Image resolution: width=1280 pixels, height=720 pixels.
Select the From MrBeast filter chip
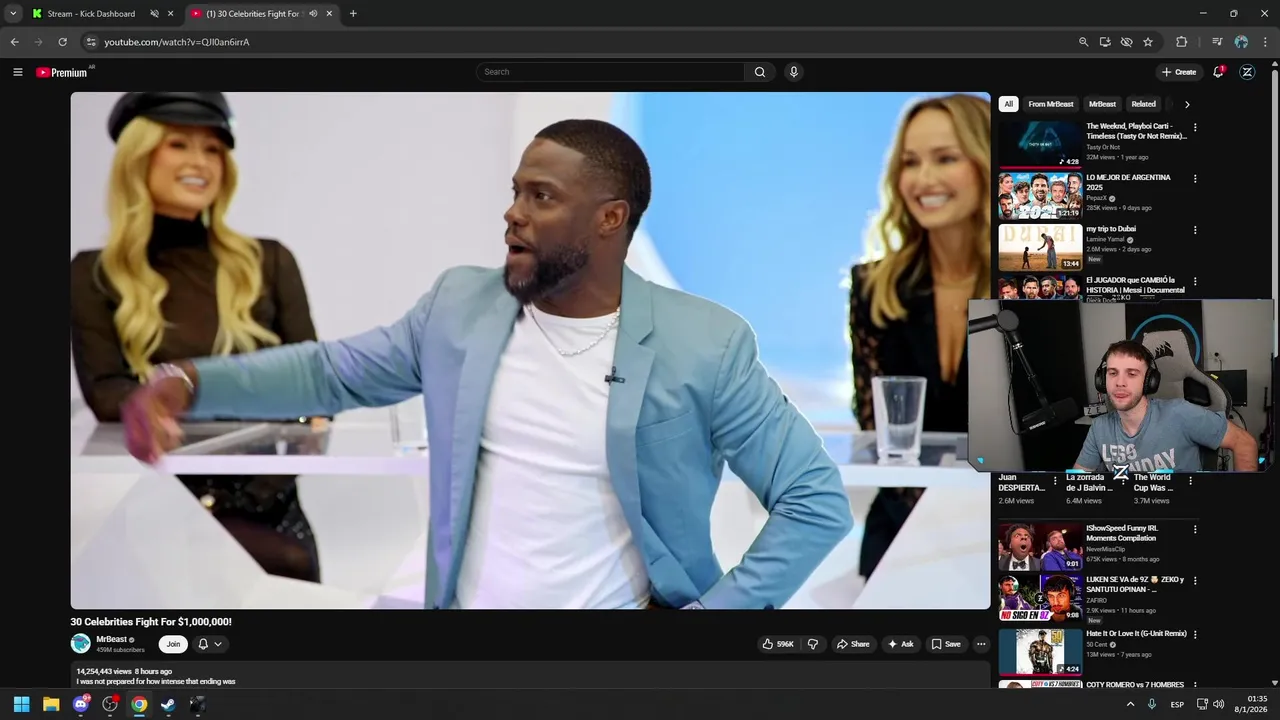(1050, 104)
